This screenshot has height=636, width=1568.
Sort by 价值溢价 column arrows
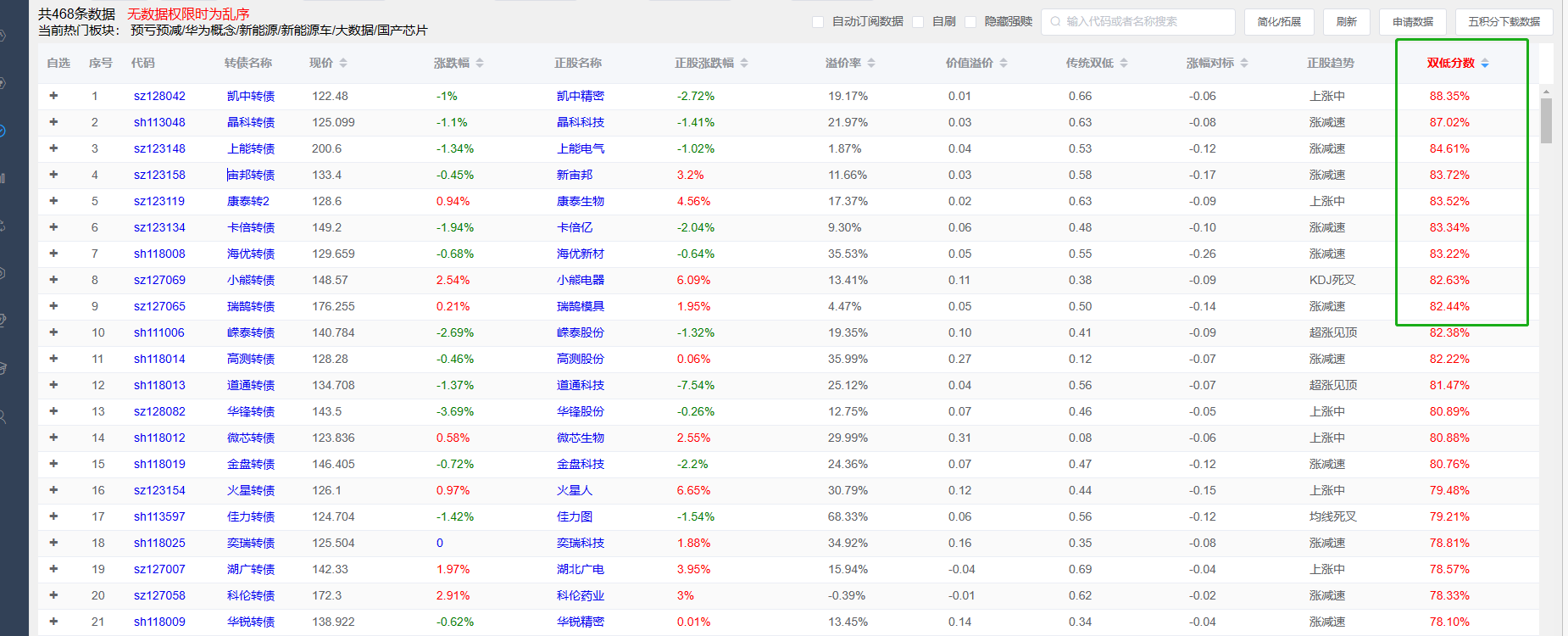click(x=1004, y=63)
